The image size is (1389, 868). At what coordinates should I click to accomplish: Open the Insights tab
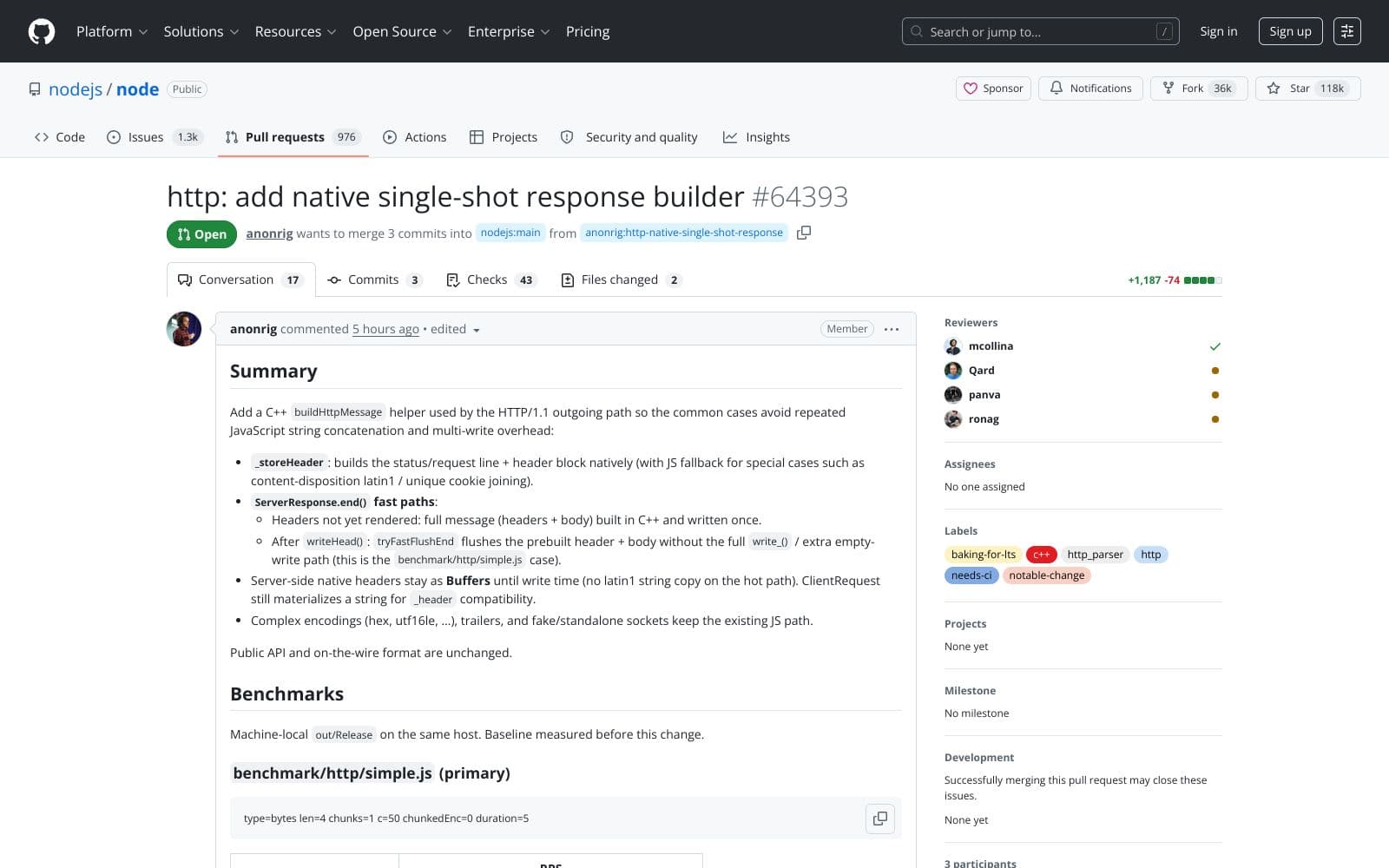pos(757,137)
